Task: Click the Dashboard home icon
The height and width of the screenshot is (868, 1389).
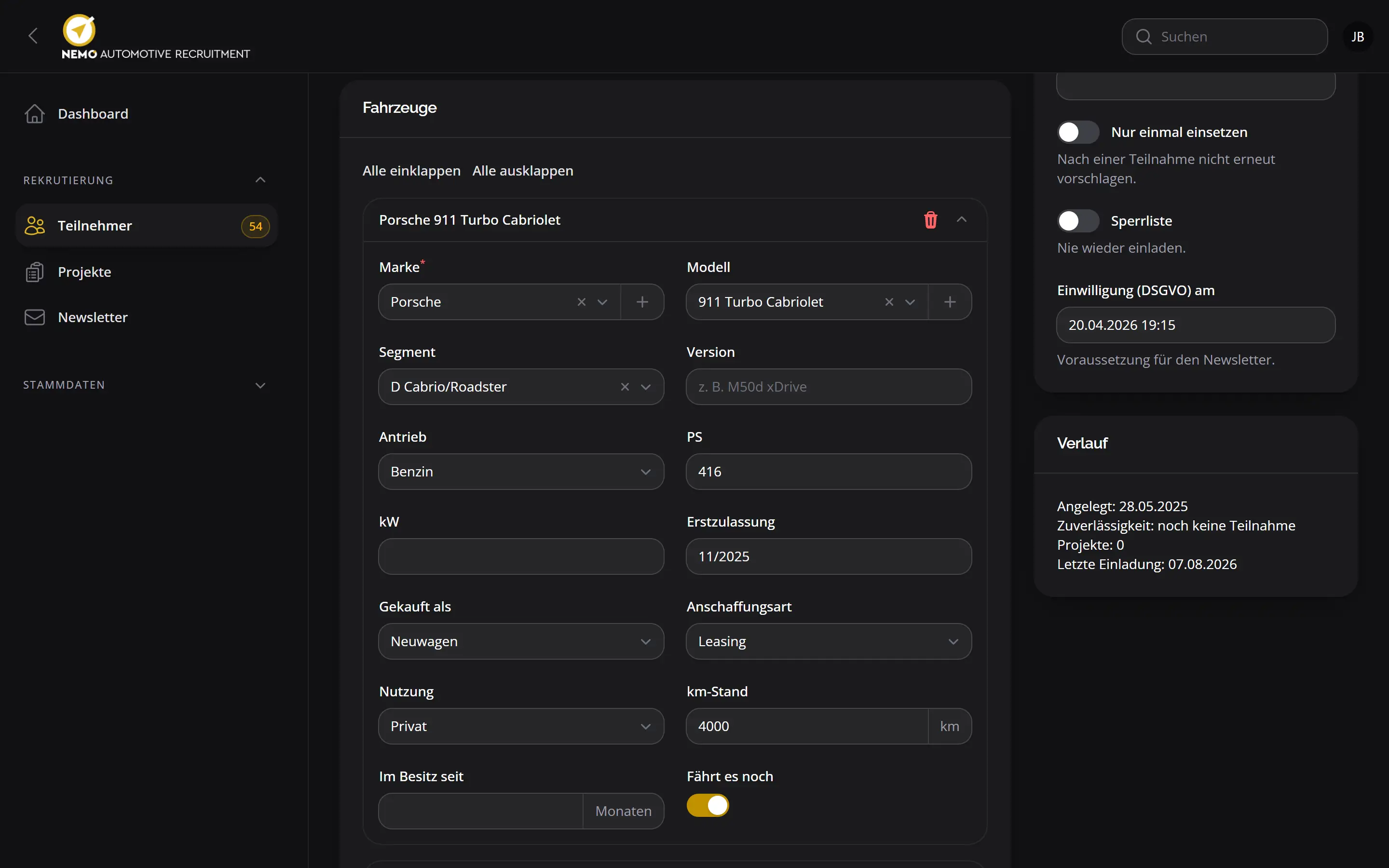Action: pos(34,114)
